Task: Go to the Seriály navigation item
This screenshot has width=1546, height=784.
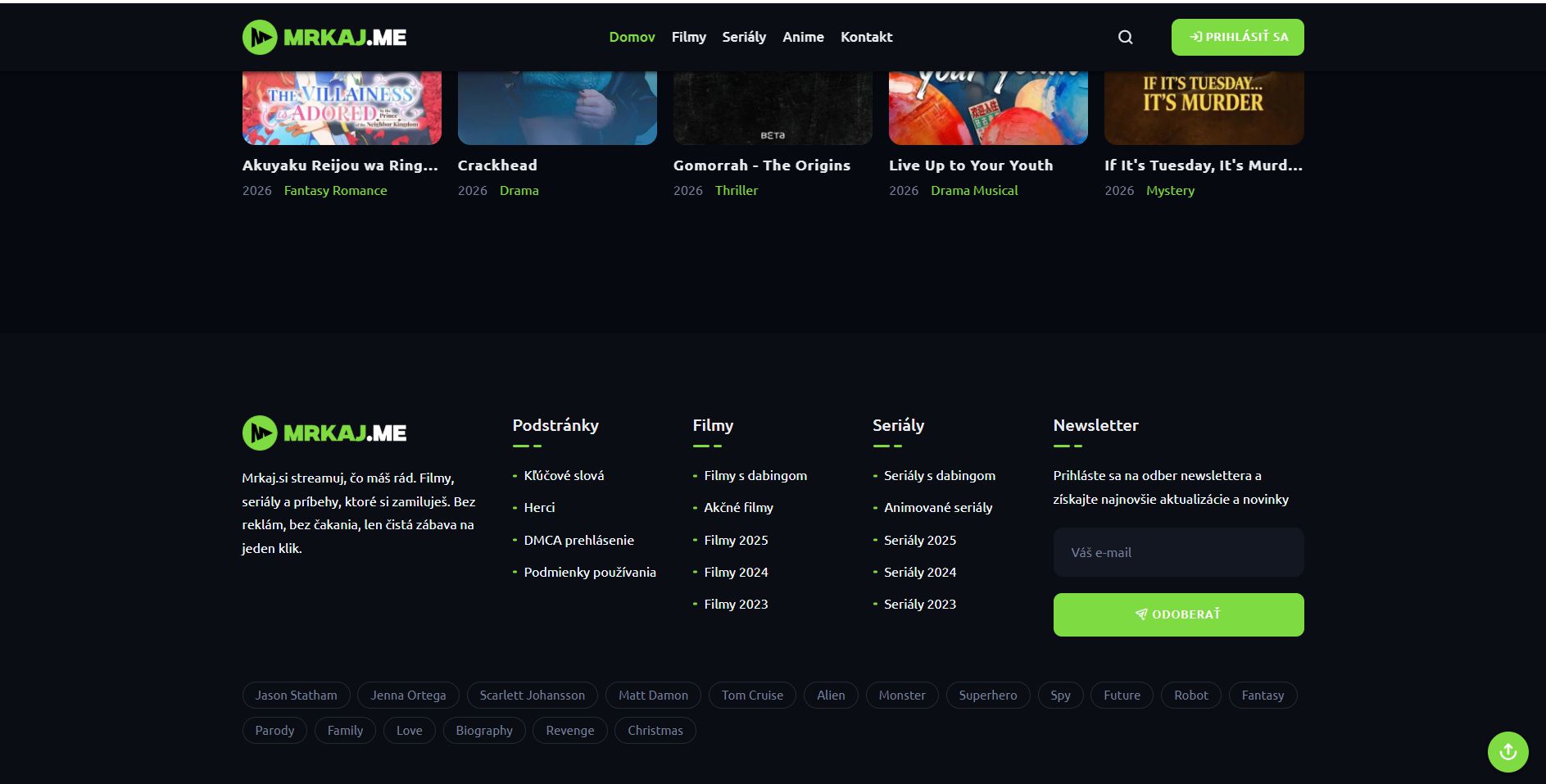Action: 744,37
